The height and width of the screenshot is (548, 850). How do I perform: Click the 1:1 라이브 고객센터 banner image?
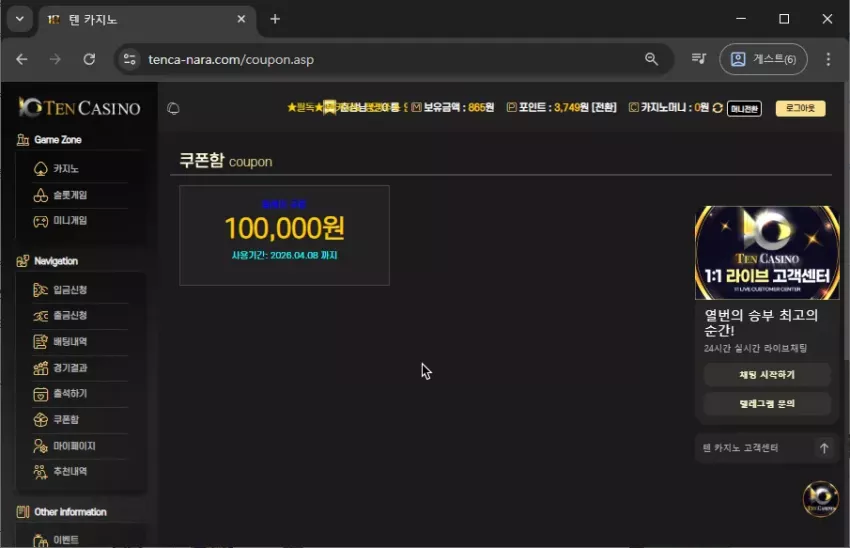point(767,253)
